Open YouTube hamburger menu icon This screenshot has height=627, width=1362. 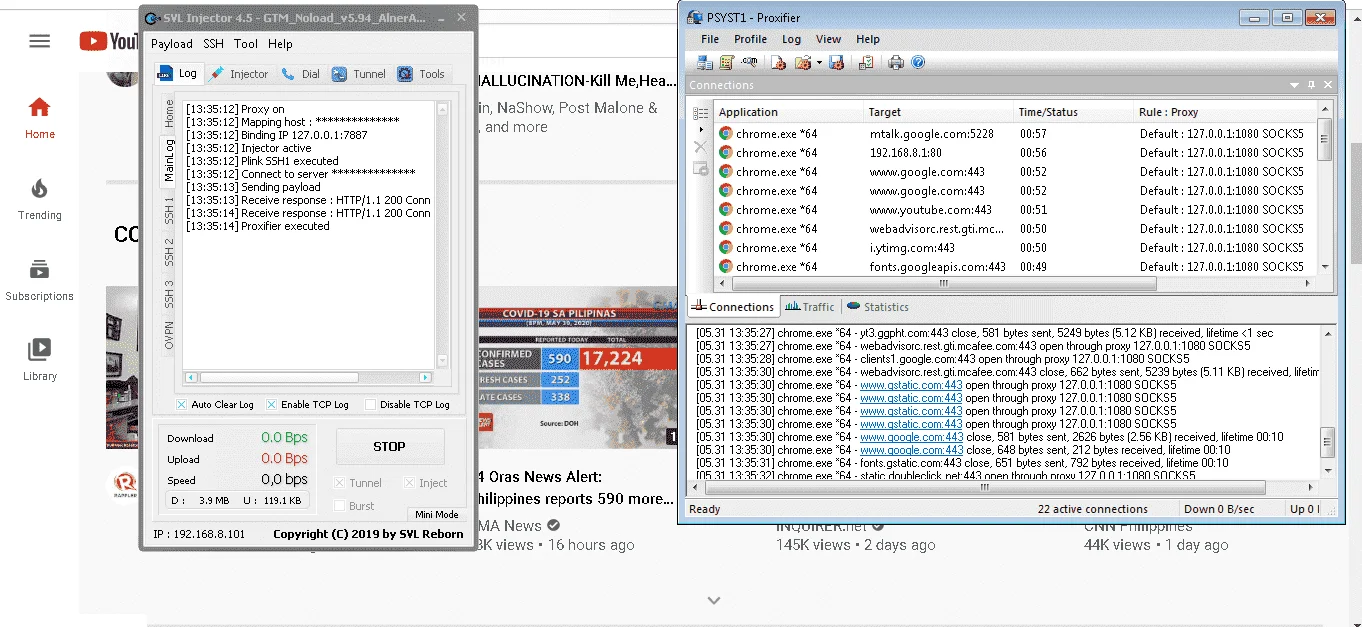click(x=40, y=41)
